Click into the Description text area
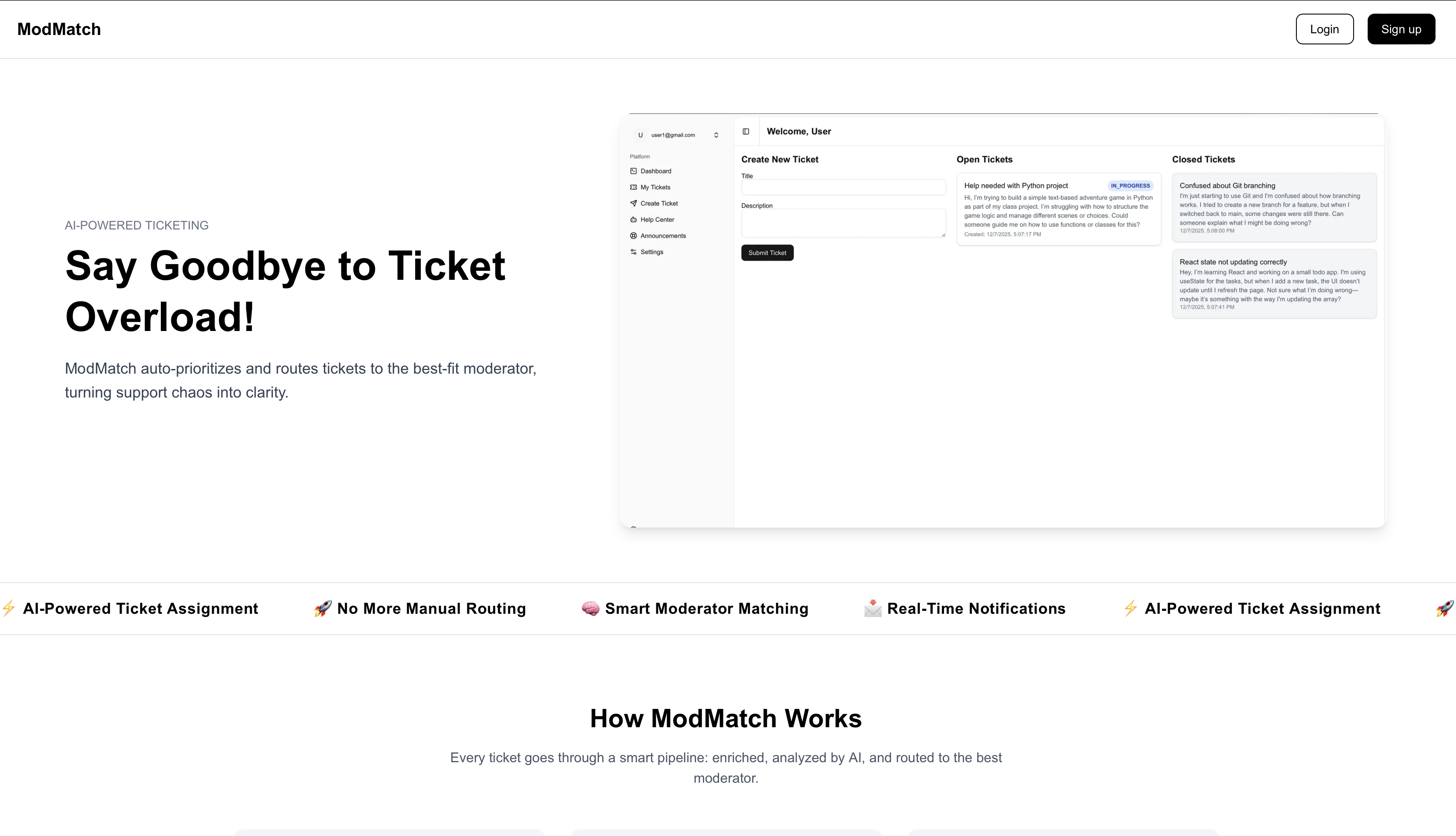 coord(843,223)
